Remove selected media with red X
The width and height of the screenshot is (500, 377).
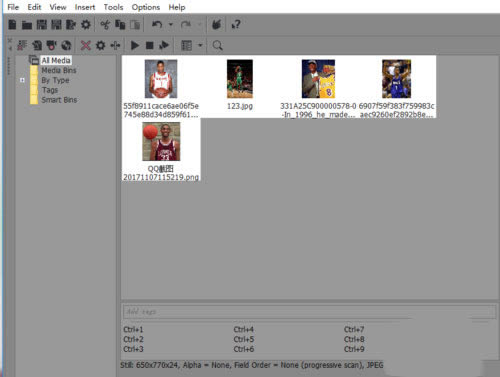(86, 45)
